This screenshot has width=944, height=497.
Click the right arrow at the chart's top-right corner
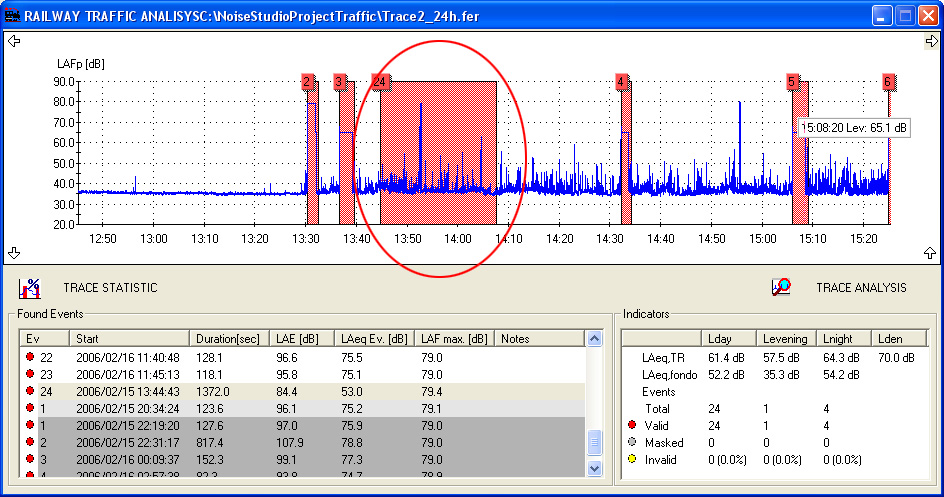[931, 41]
